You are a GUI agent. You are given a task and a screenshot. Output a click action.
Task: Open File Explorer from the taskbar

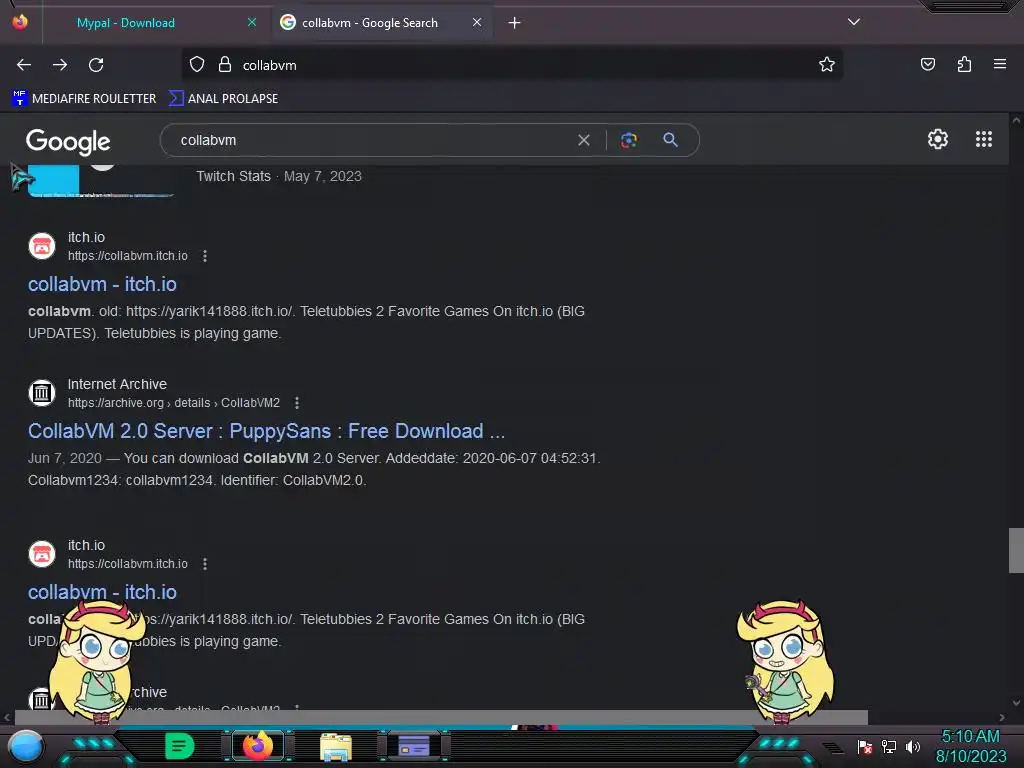click(x=336, y=747)
